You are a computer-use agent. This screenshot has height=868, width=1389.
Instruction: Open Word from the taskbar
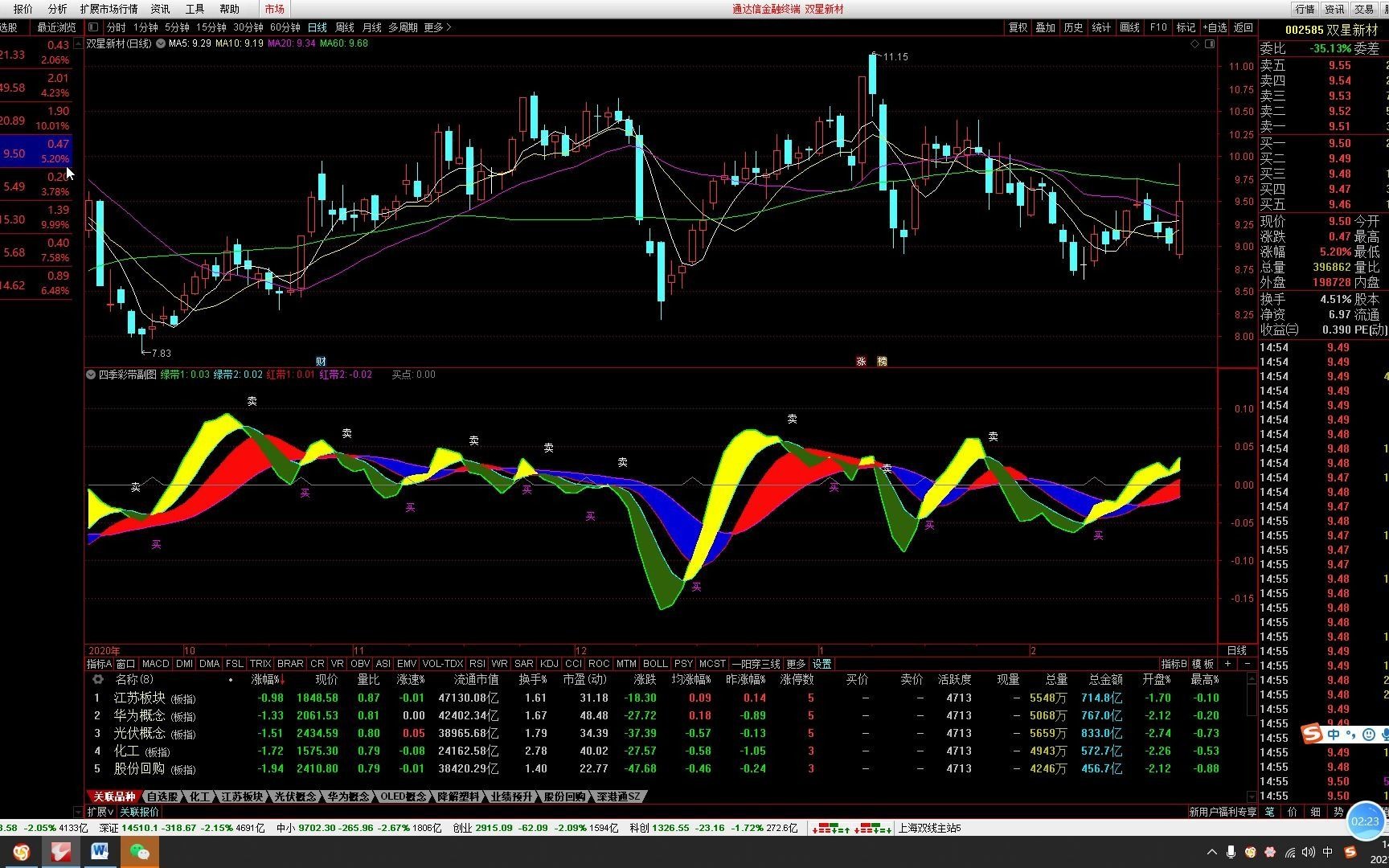(100, 852)
